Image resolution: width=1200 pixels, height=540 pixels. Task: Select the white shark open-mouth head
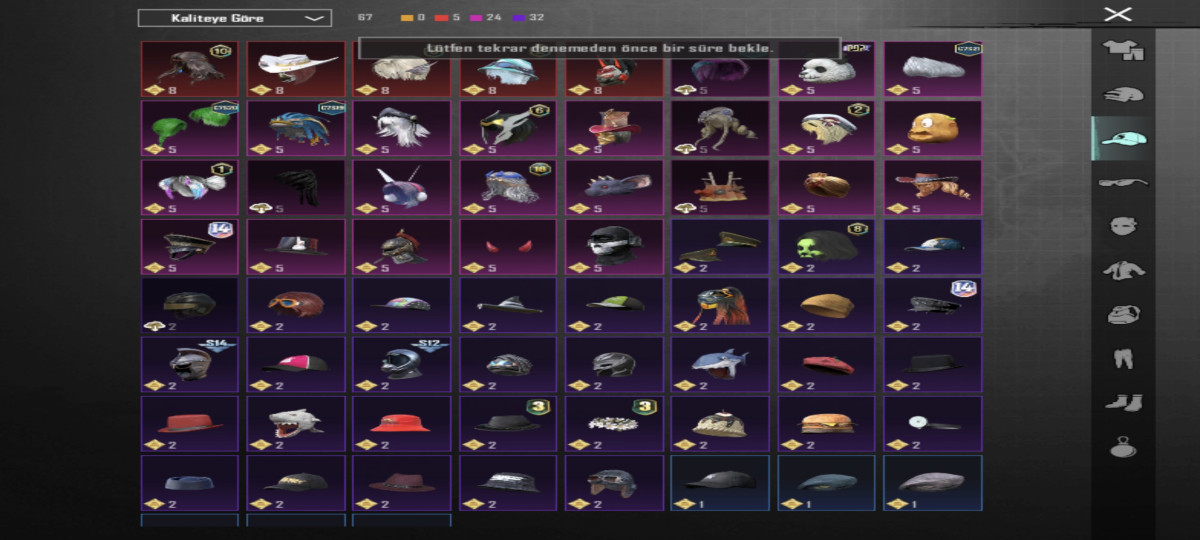296,423
